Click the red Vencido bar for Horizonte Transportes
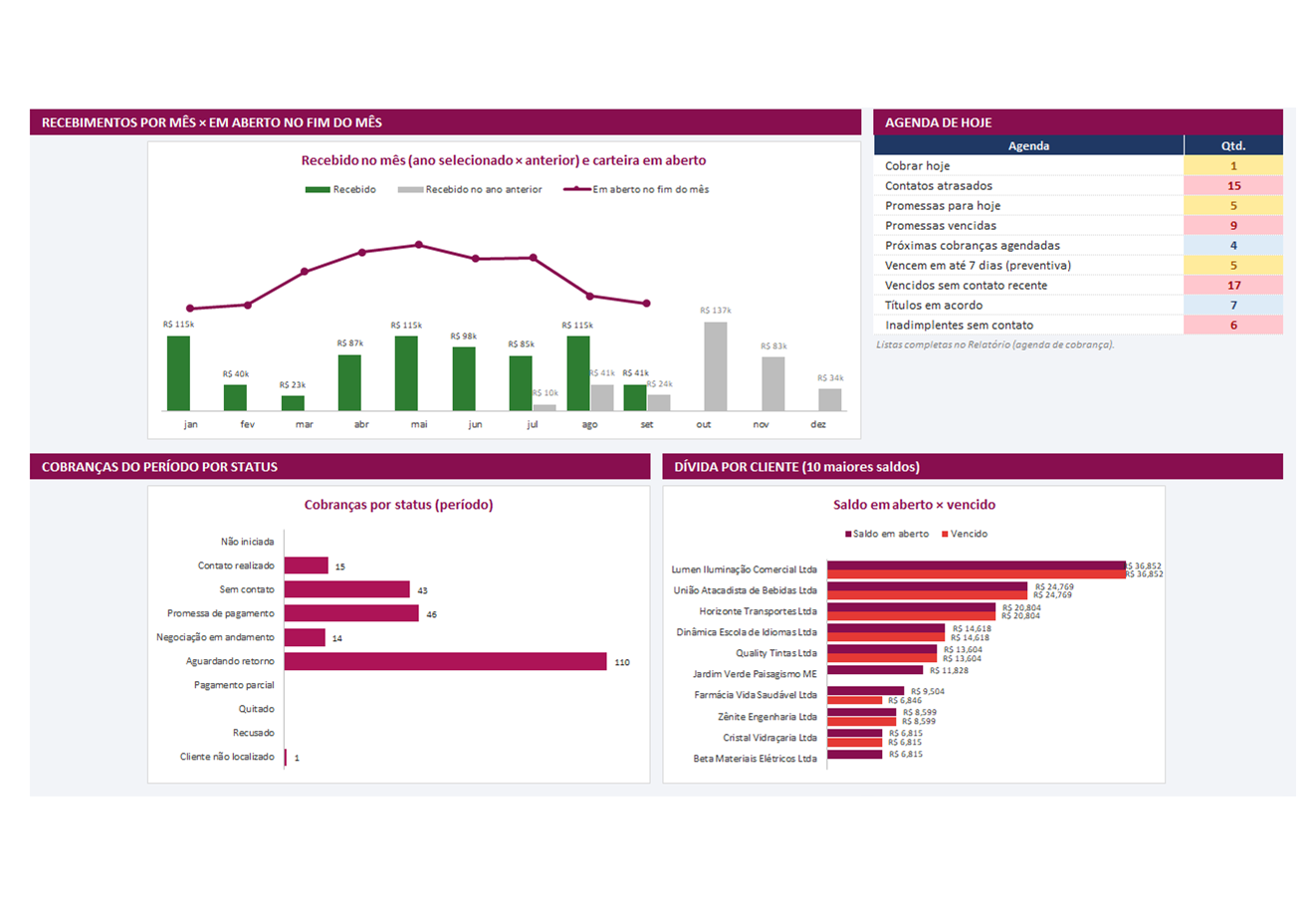1316x905 pixels. tap(911, 616)
